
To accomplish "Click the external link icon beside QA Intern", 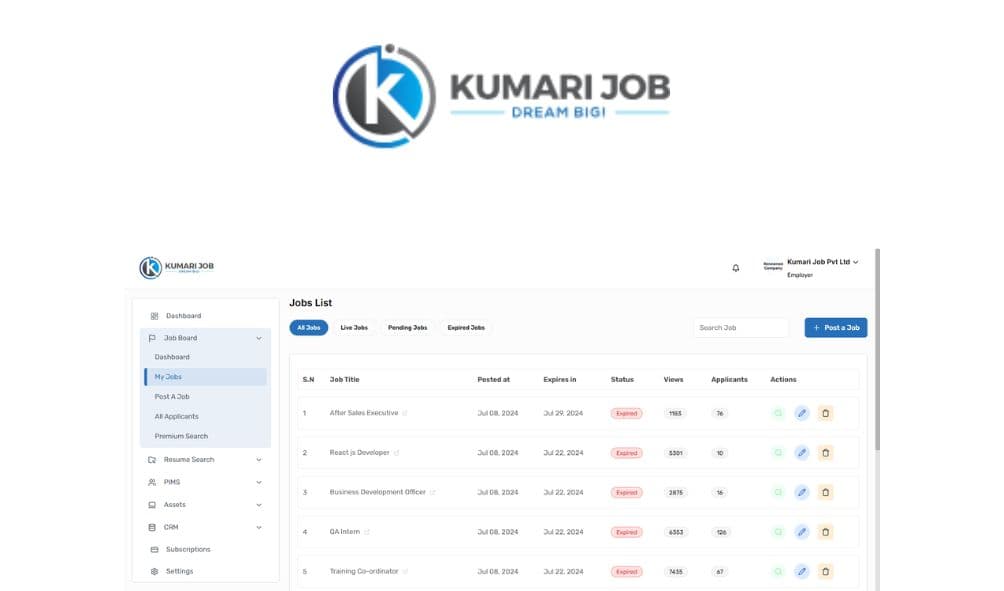I will (367, 532).
